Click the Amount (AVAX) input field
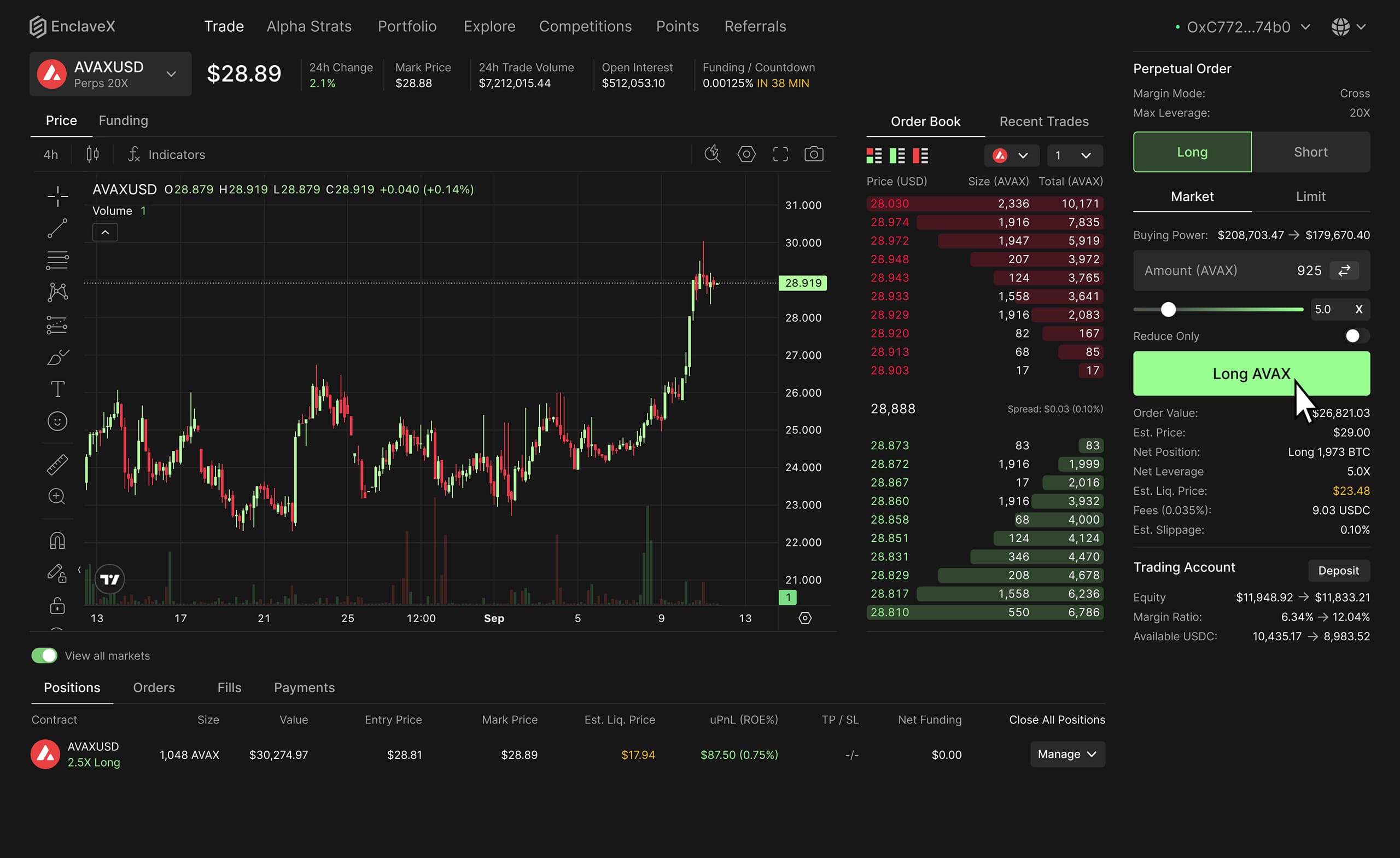 click(1252, 271)
